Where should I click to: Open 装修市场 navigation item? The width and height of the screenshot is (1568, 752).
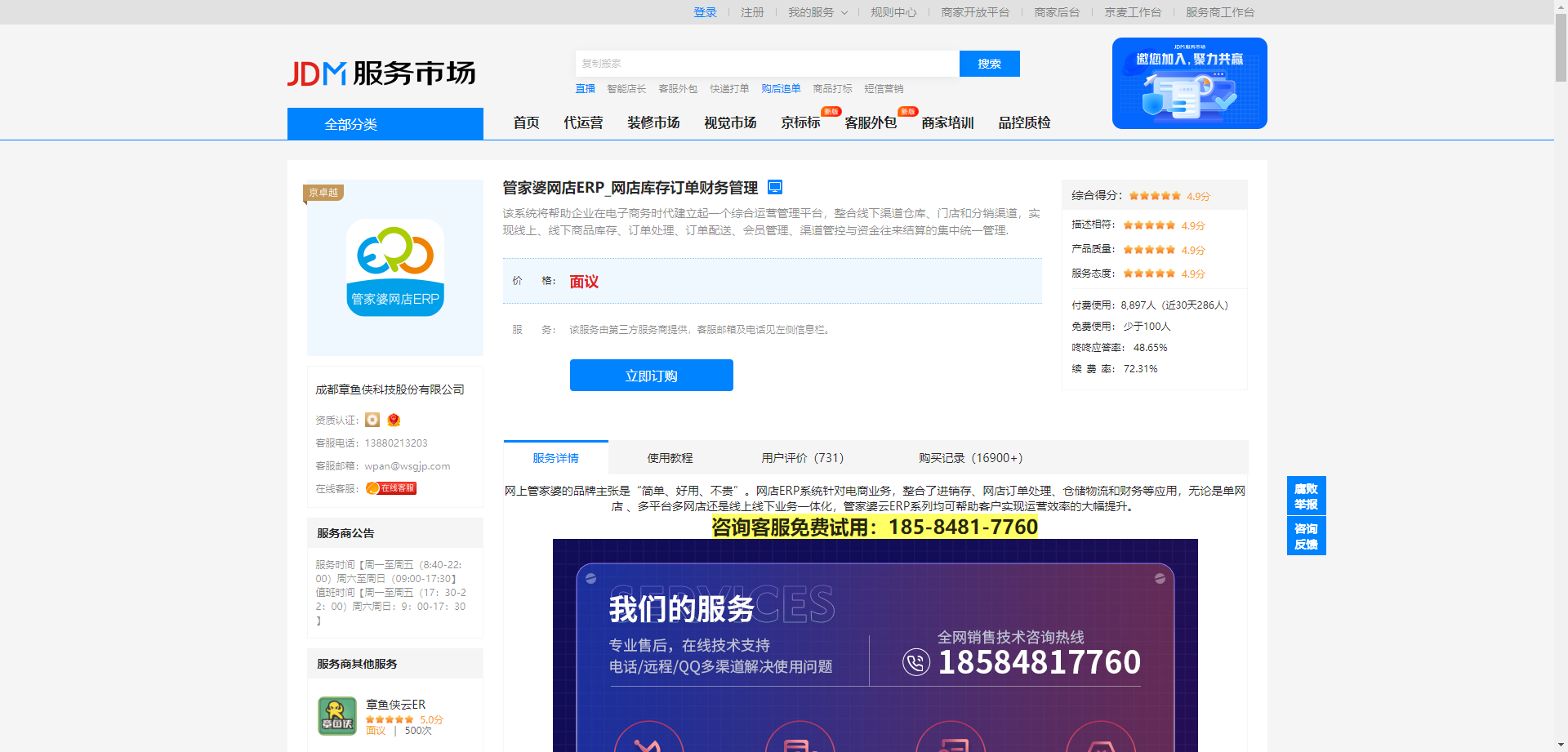[x=653, y=122]
